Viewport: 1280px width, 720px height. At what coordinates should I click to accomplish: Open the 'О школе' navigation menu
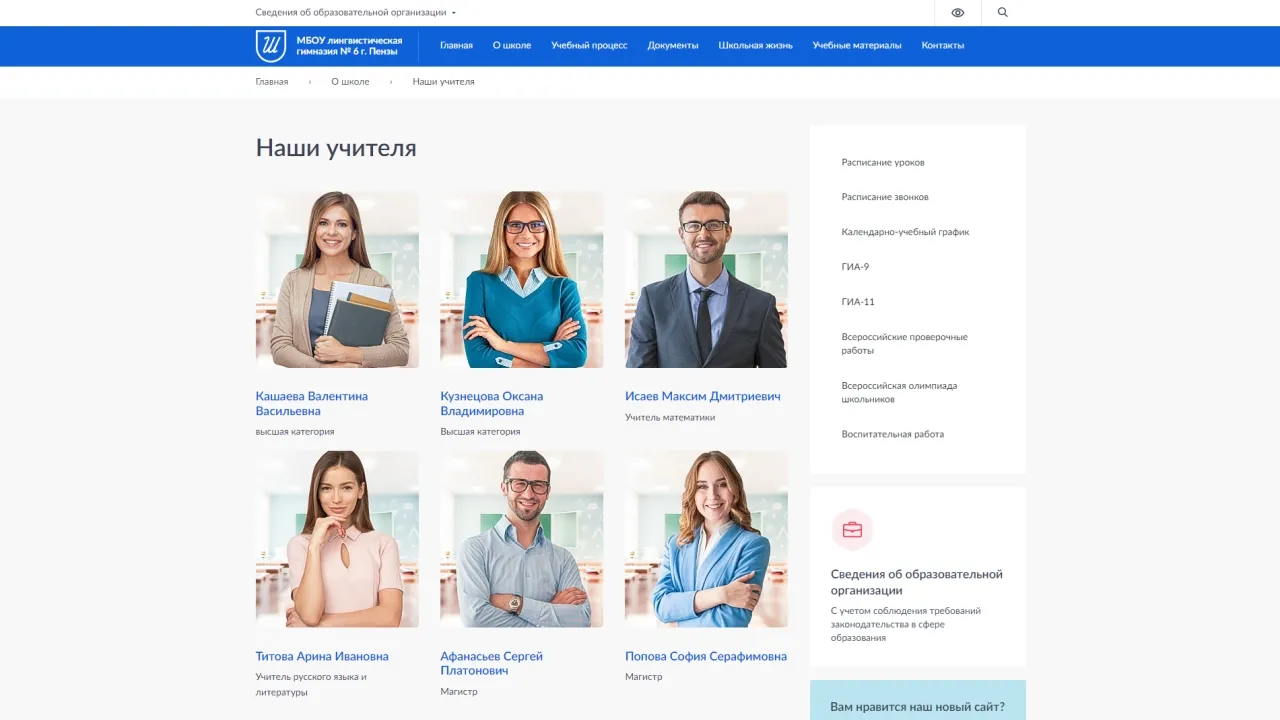[x=512, y=45]
